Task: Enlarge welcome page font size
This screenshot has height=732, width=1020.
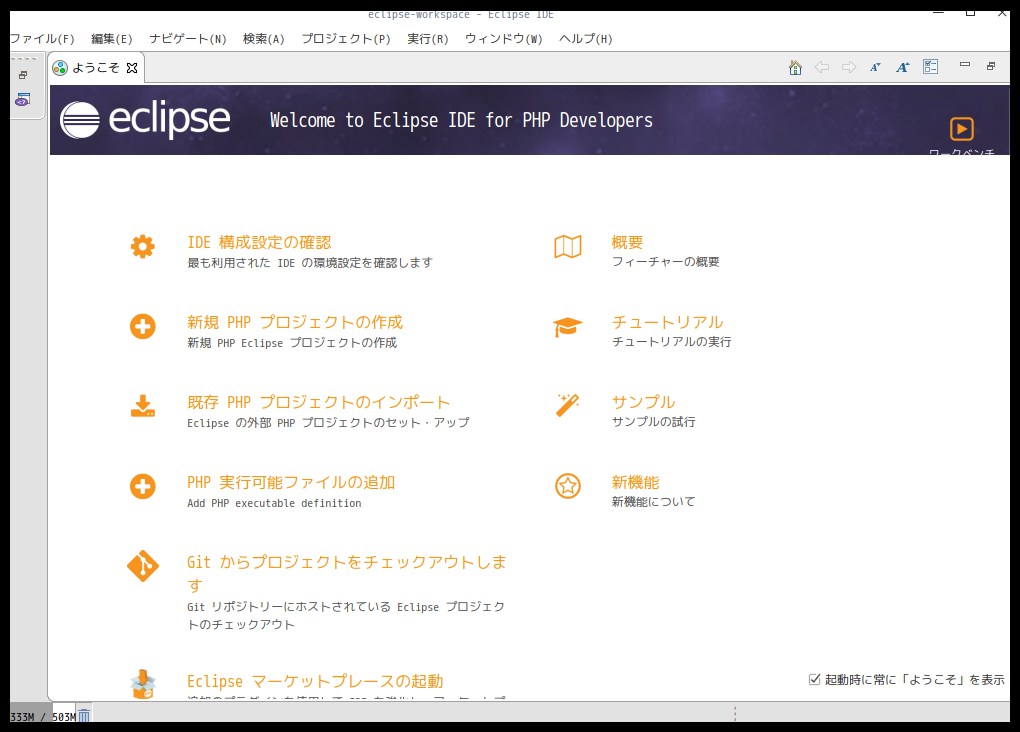Action: 902,67
